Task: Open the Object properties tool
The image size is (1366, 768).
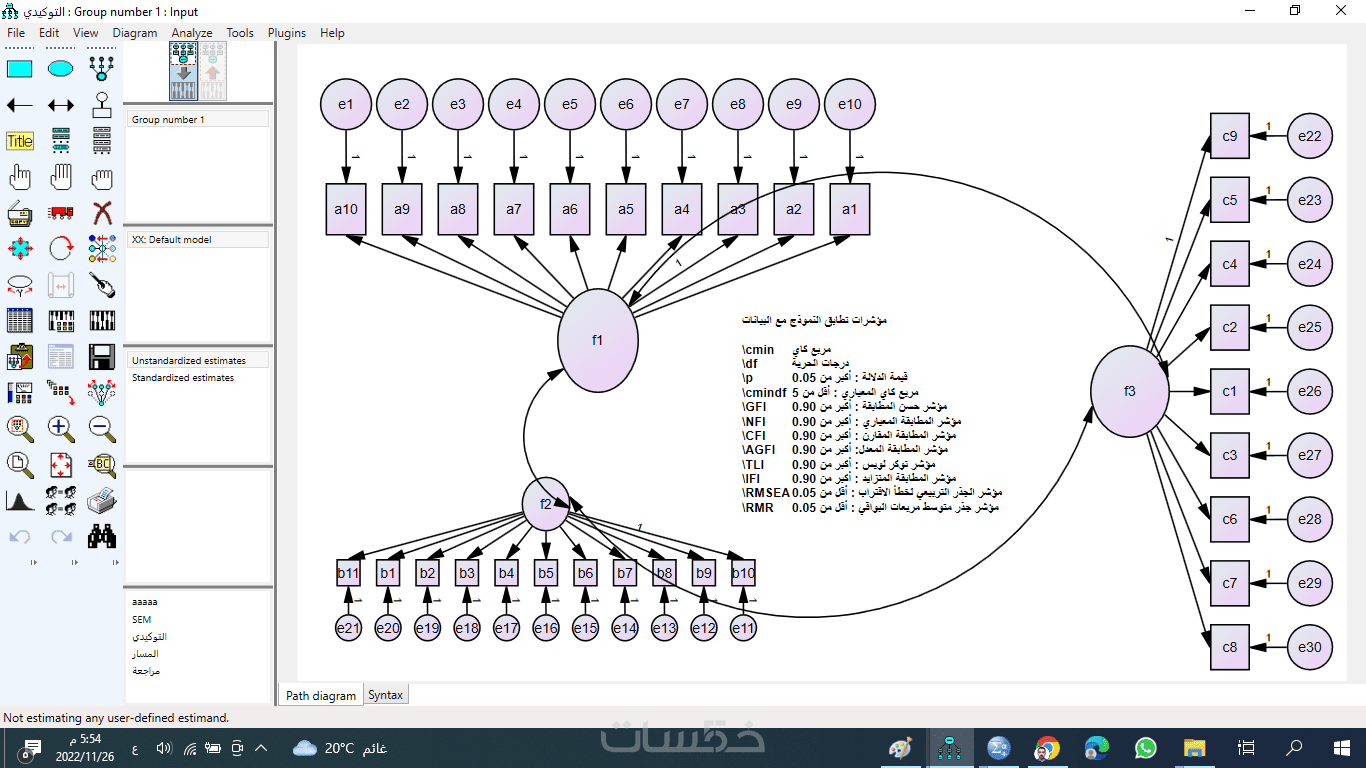Action: coord(20,392)
